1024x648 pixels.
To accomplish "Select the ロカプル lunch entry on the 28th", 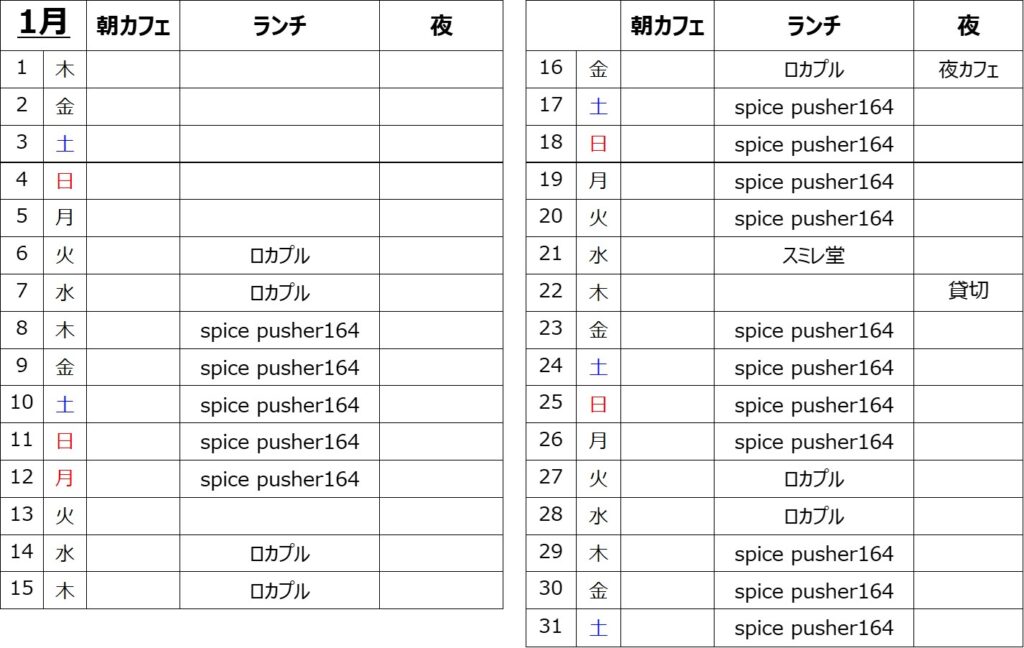I will point(813,516).
